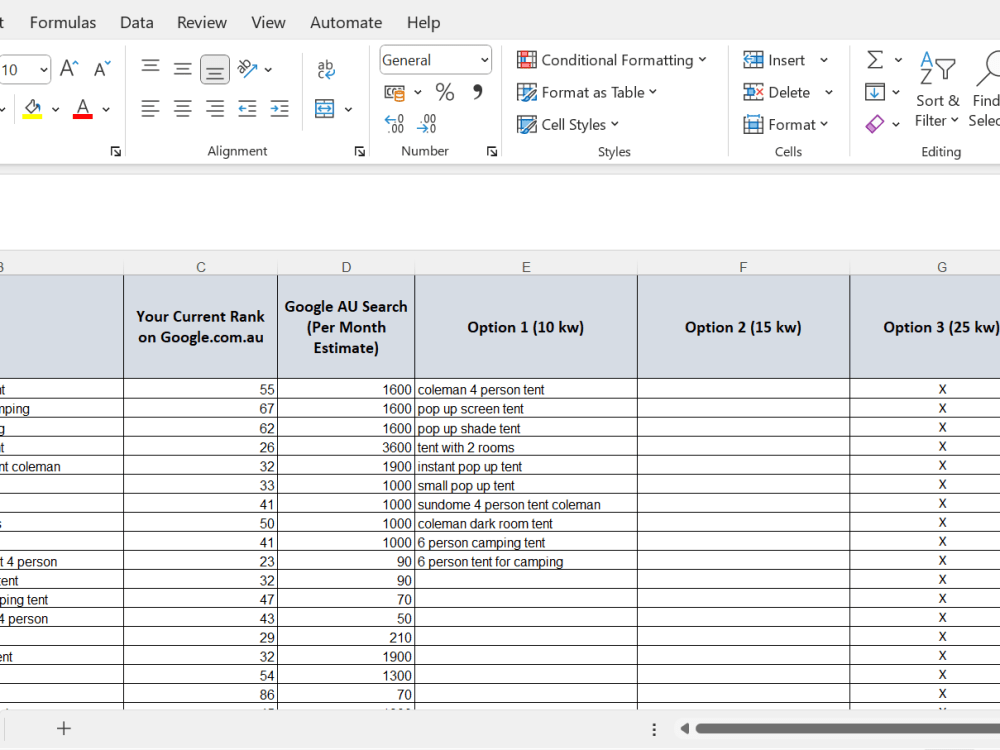Click the sheet tab options dots
This screenshot has height=750, width=1000.
pyautogui.click(x=654, y=729)
